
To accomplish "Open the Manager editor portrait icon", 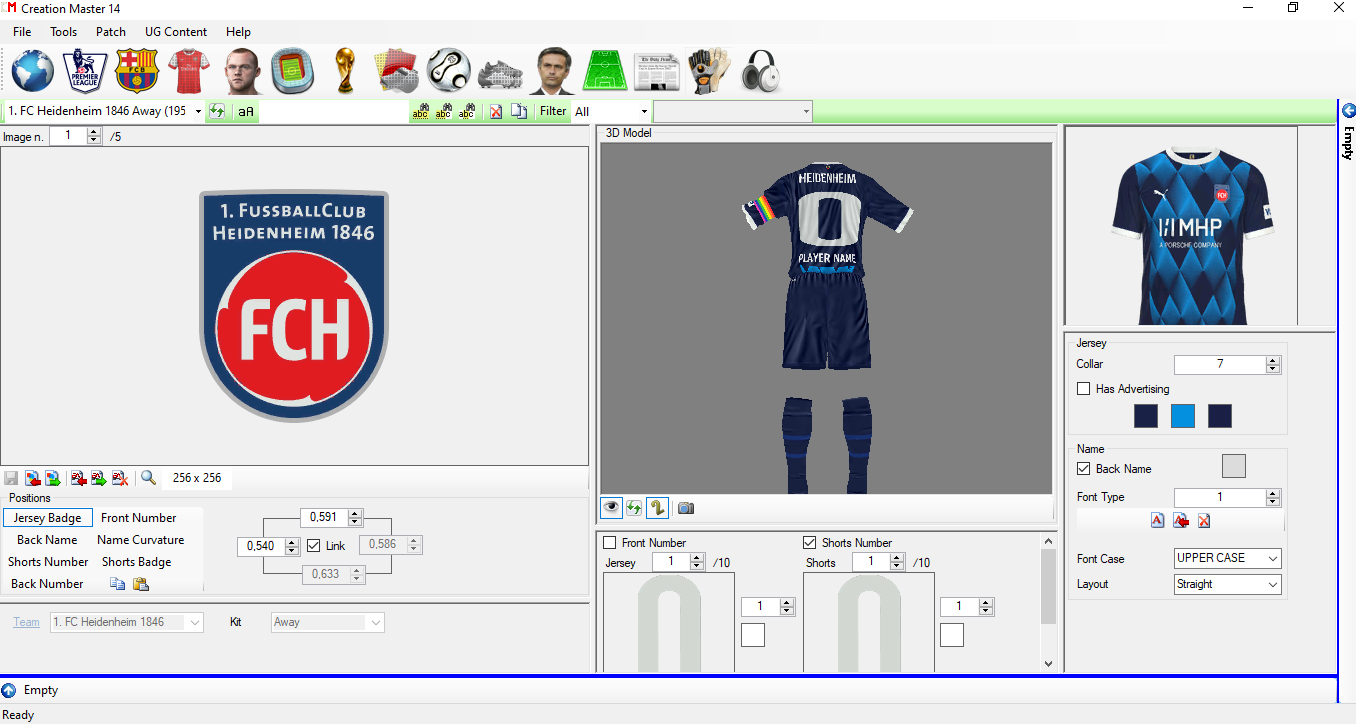I will [553, 71].
